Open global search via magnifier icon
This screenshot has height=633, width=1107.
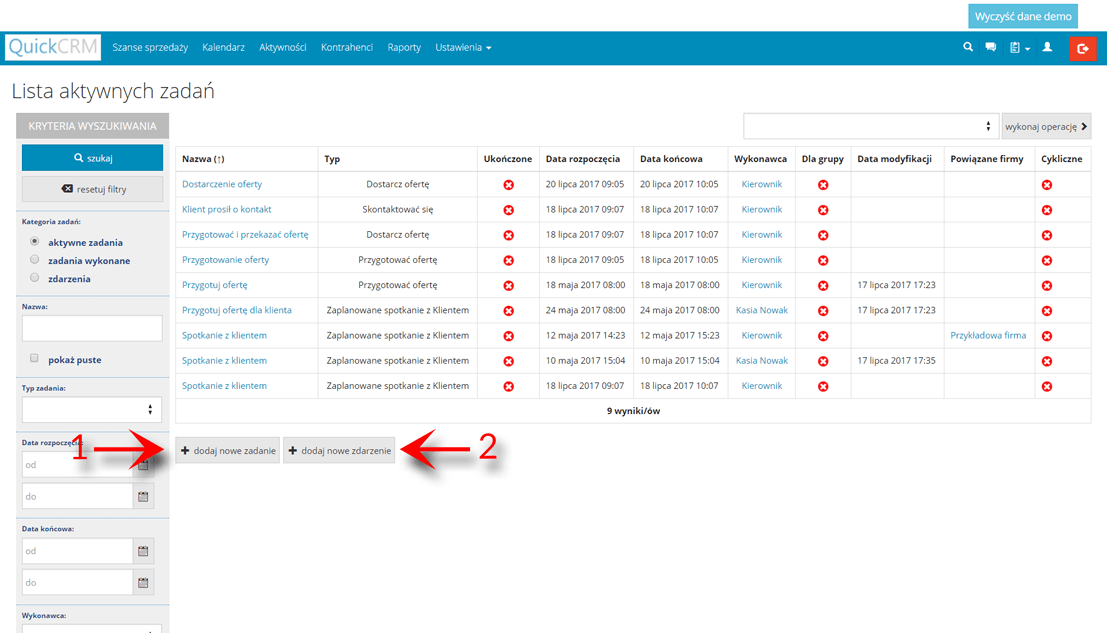coord(966,47)
